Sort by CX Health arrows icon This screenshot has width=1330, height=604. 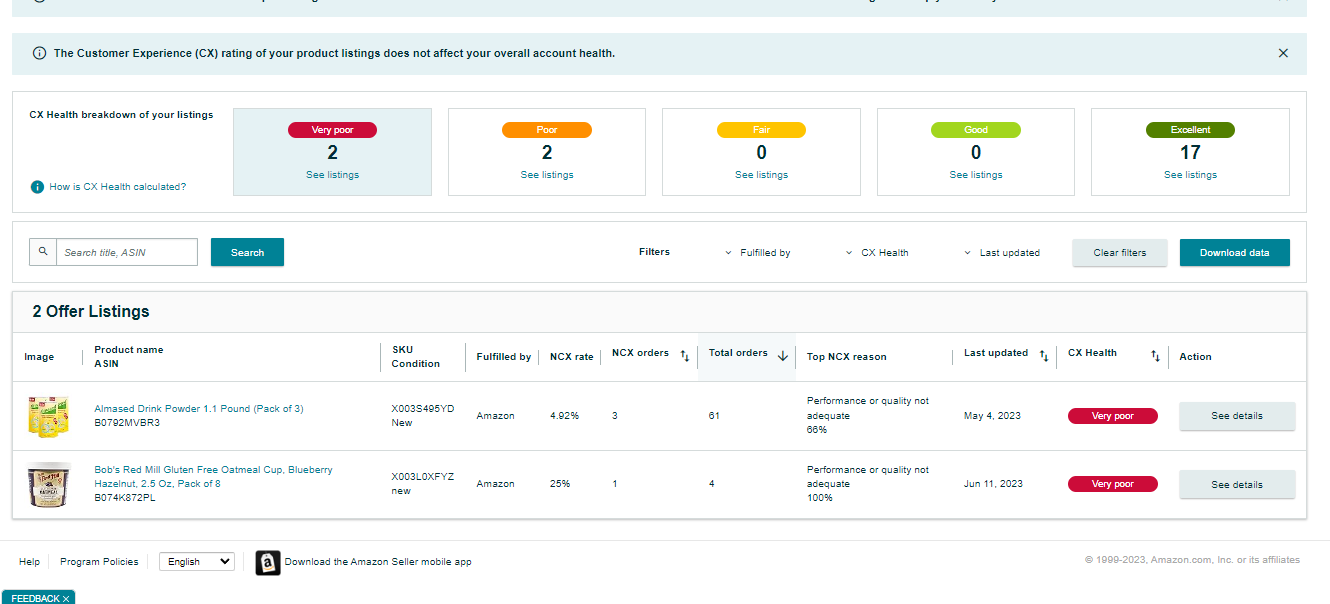pyautogui.click(x=1155, y=355)
